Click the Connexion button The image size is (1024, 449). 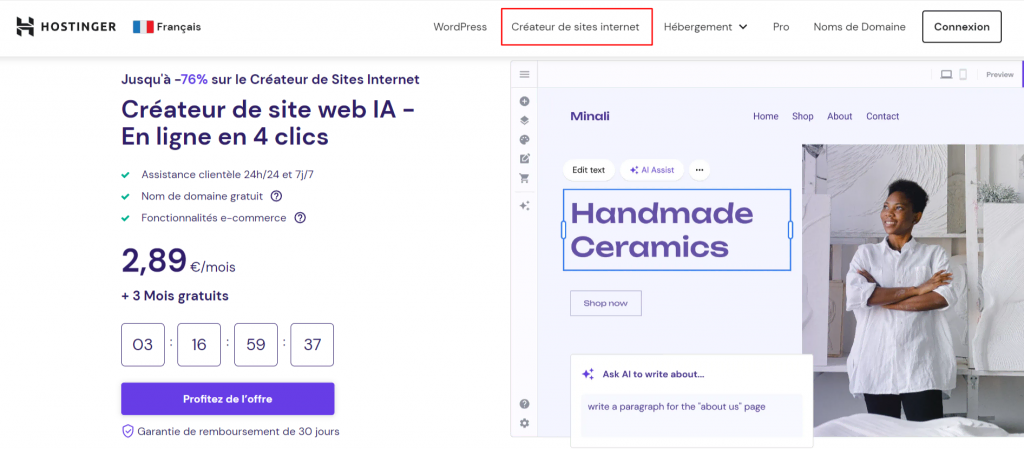pyautogui.click(x=961, y=27)
